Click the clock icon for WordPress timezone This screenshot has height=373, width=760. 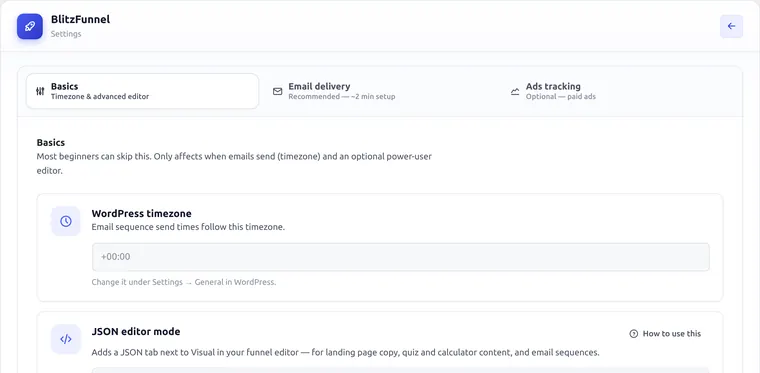tap(66, 221)
